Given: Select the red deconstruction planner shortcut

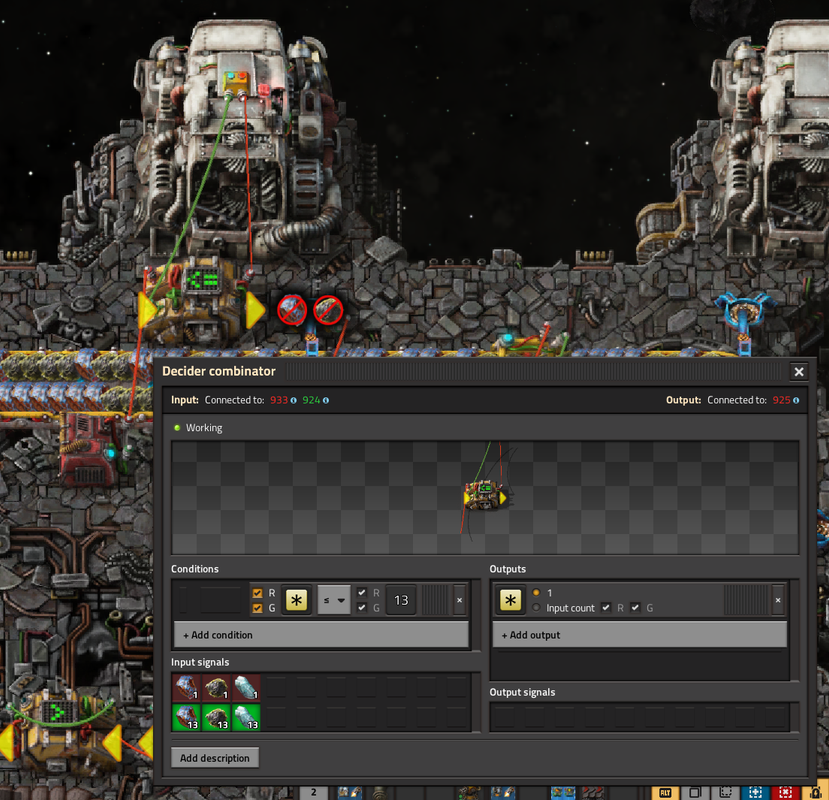Looking at the screenshot, I should tap(785, 793).
